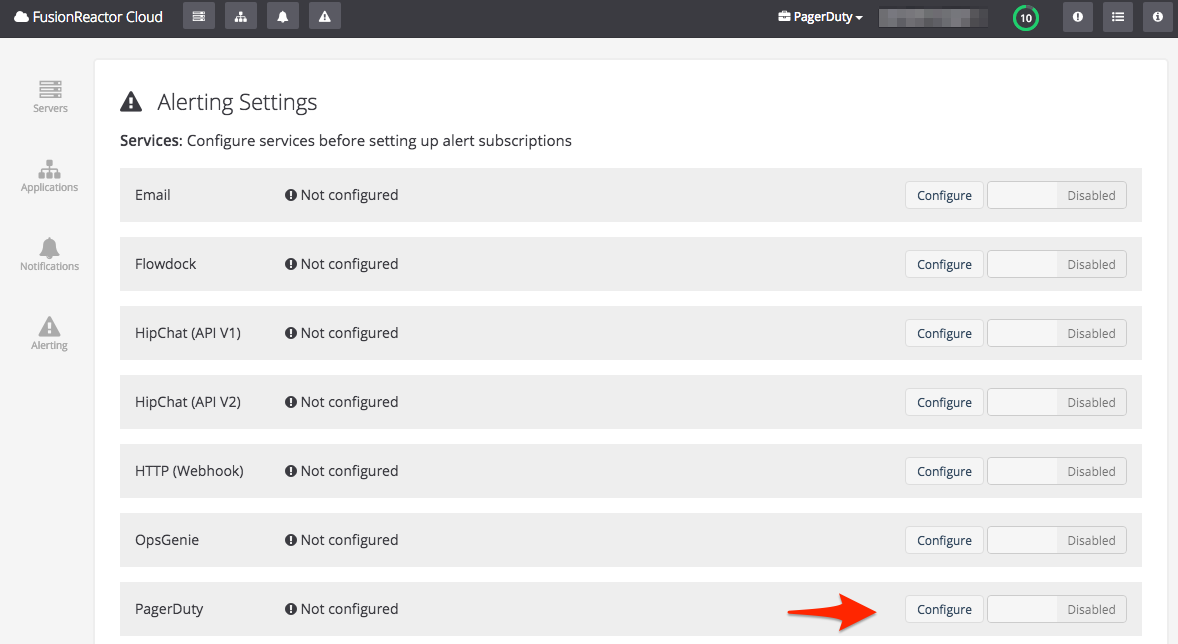Click the servers icon in top navbar
The width and height of the screenshot is (1178, 644).
pos(199,17)
